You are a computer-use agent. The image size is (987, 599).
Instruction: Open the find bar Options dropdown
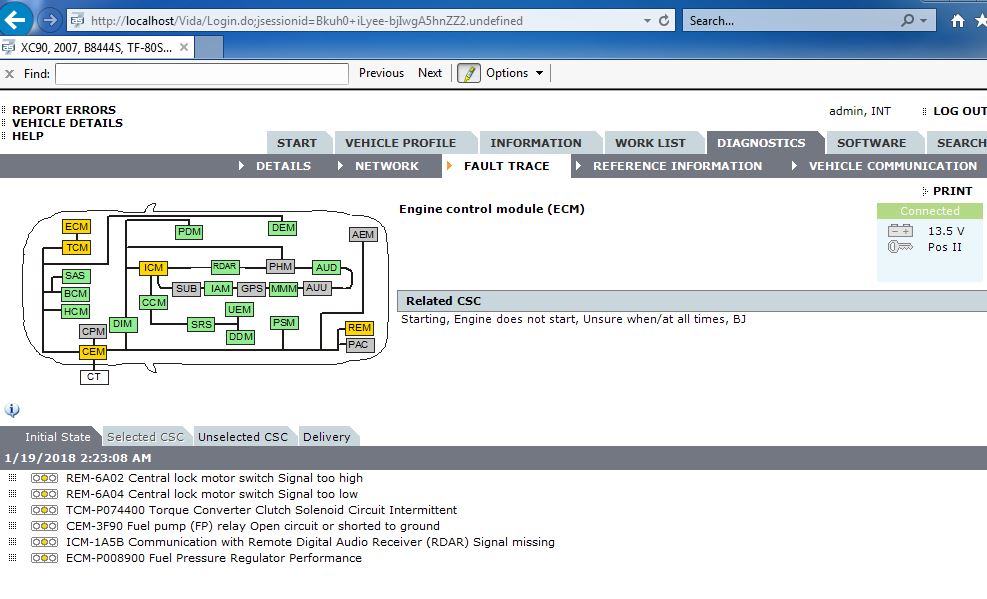(515, 73)
